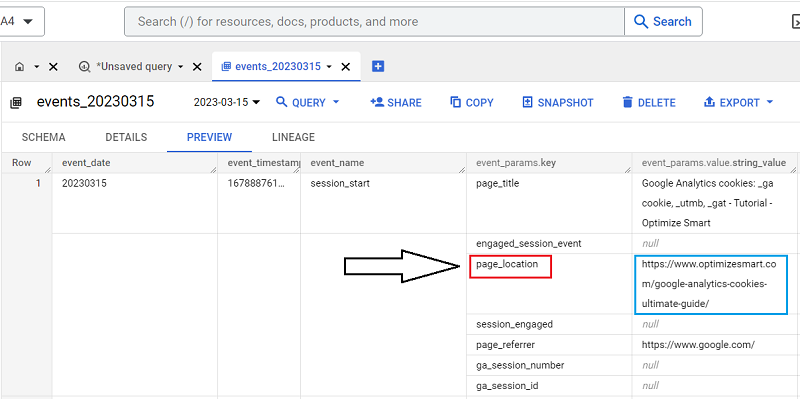Open the Unsaved query tab dropdown arrow
800x399 pixels.
click(x=181, y=67)
